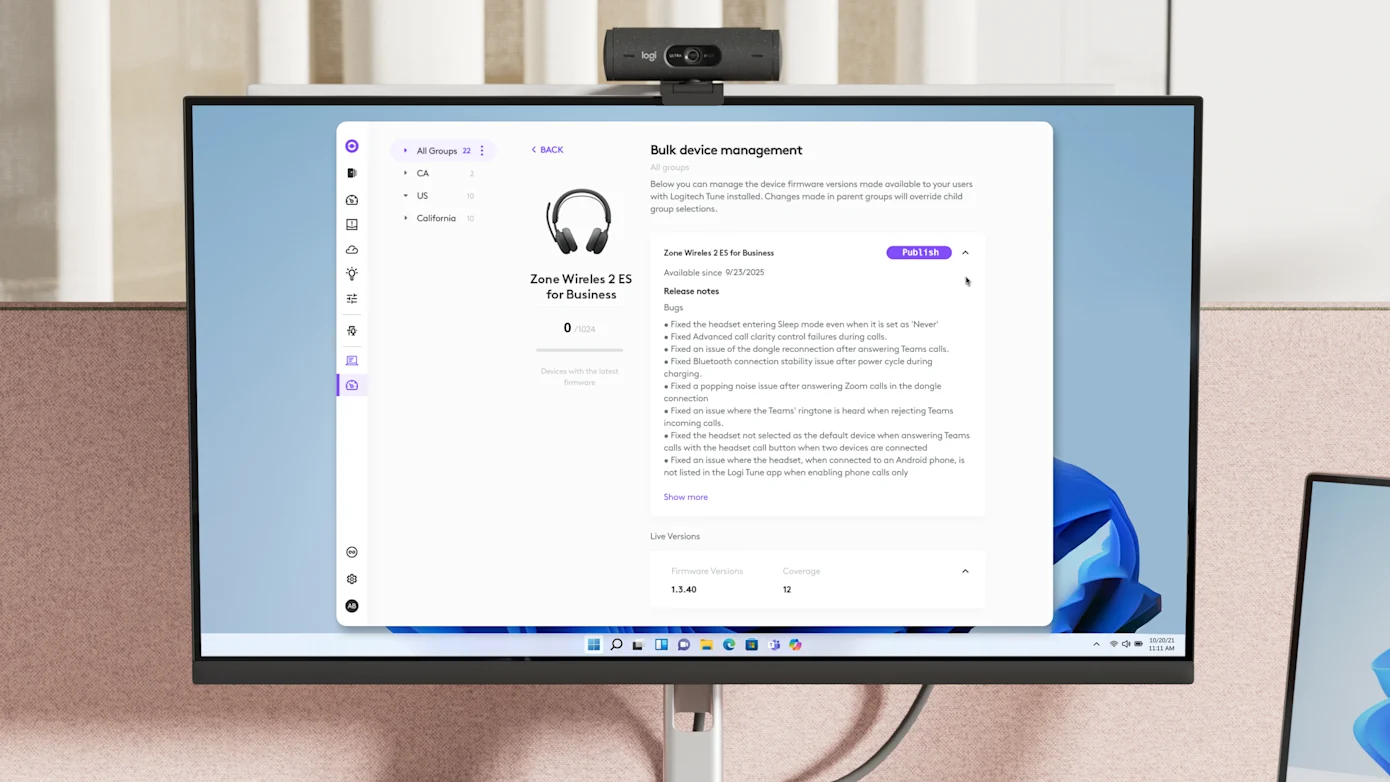The height and width of the screenshot is (782, 1390).
Task: Click the devices firmware progress bar
Action: (x=579, y=350)
